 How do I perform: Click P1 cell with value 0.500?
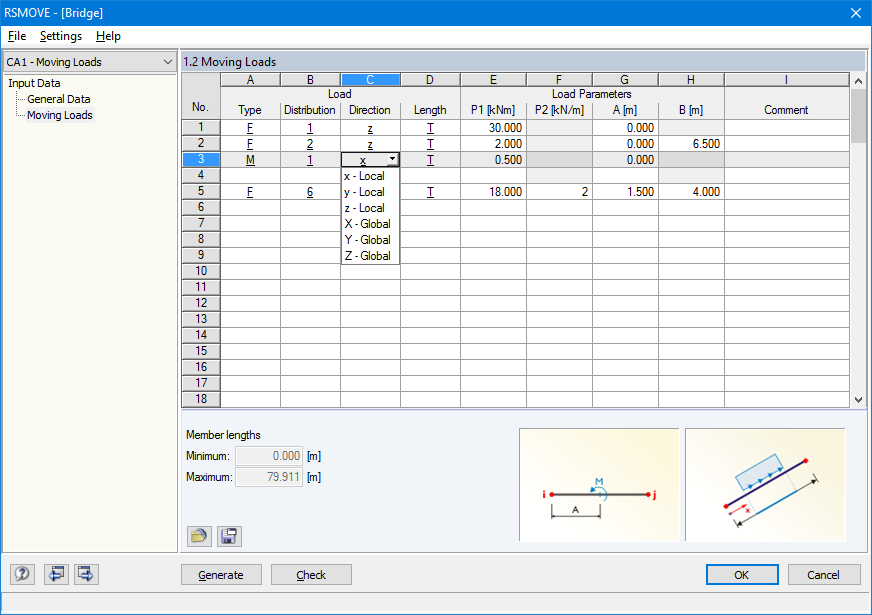493,160
